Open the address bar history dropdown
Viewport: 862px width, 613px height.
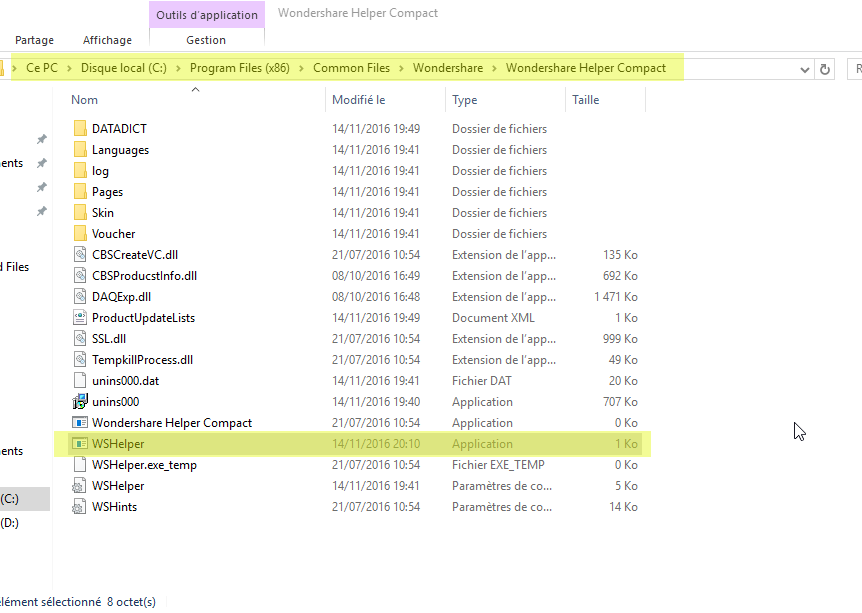[804, 69]
